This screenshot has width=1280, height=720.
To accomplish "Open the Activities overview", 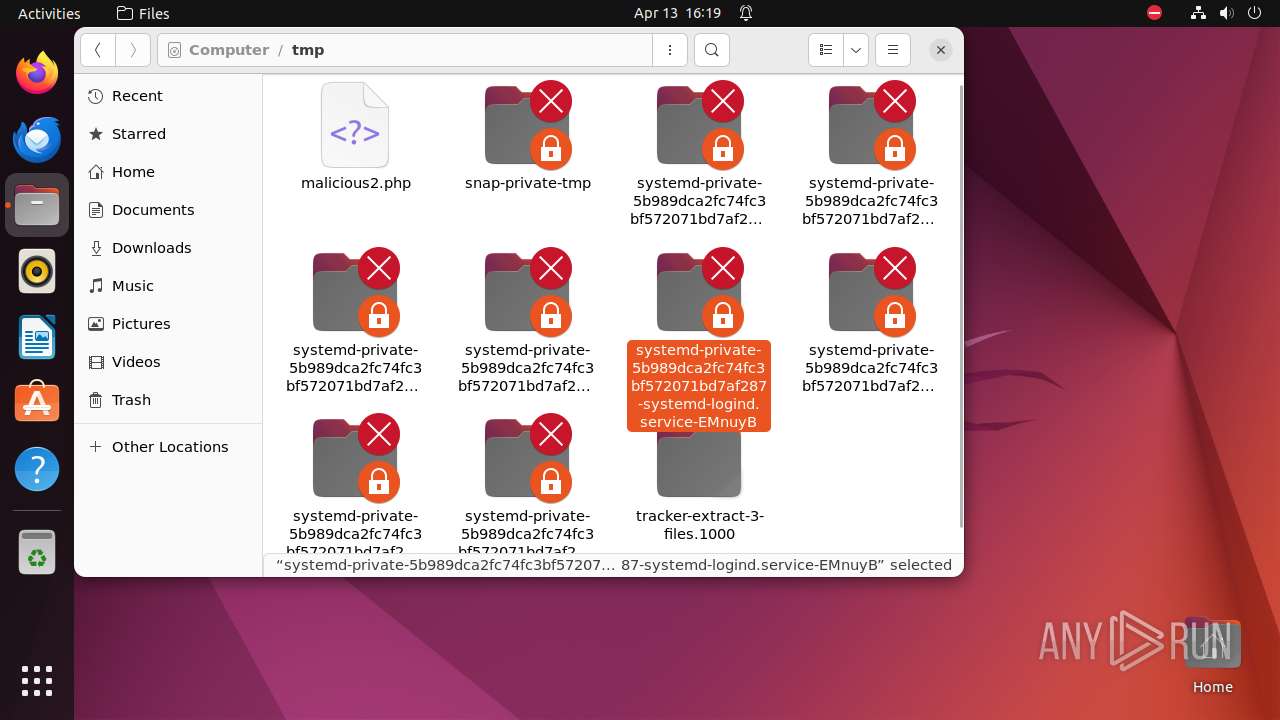I will pos(49,13).
